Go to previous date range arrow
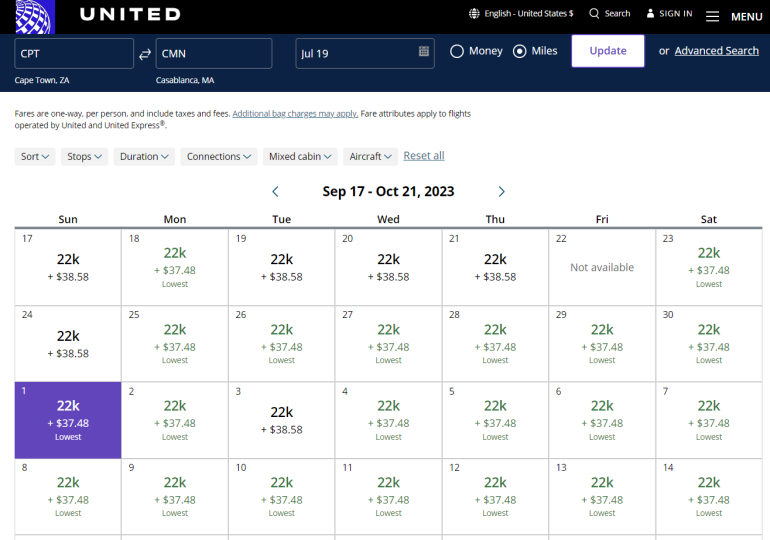Screen dimensions: 770x540 pyautogui.click(x=276, y=192)
